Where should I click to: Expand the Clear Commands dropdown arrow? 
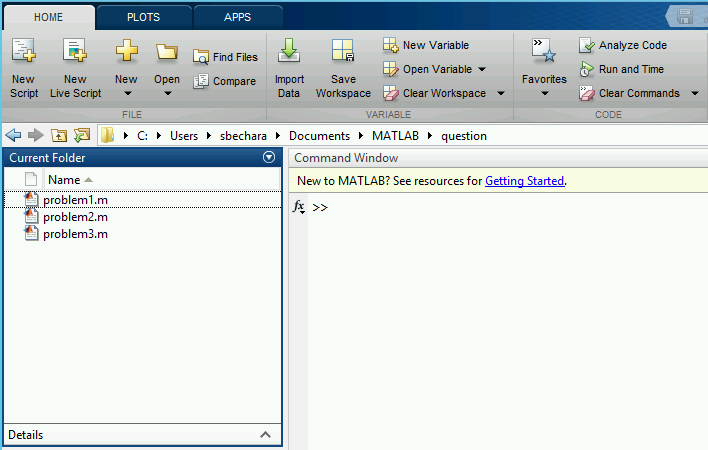coord(695,93)
